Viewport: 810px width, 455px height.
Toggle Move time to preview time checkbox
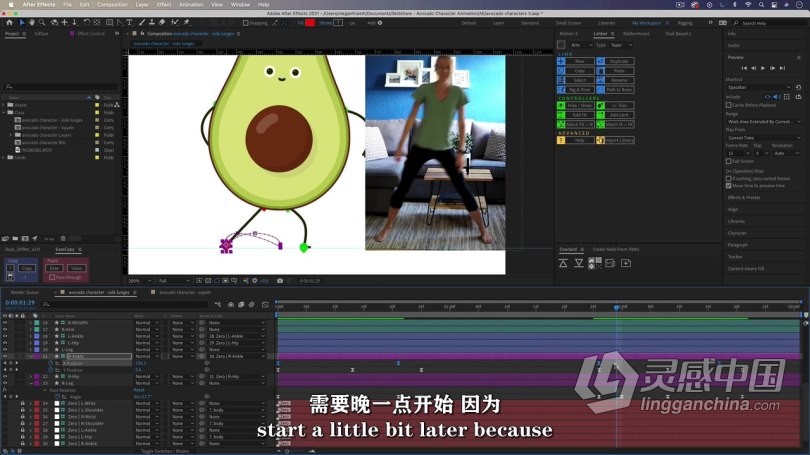[728, 185]
